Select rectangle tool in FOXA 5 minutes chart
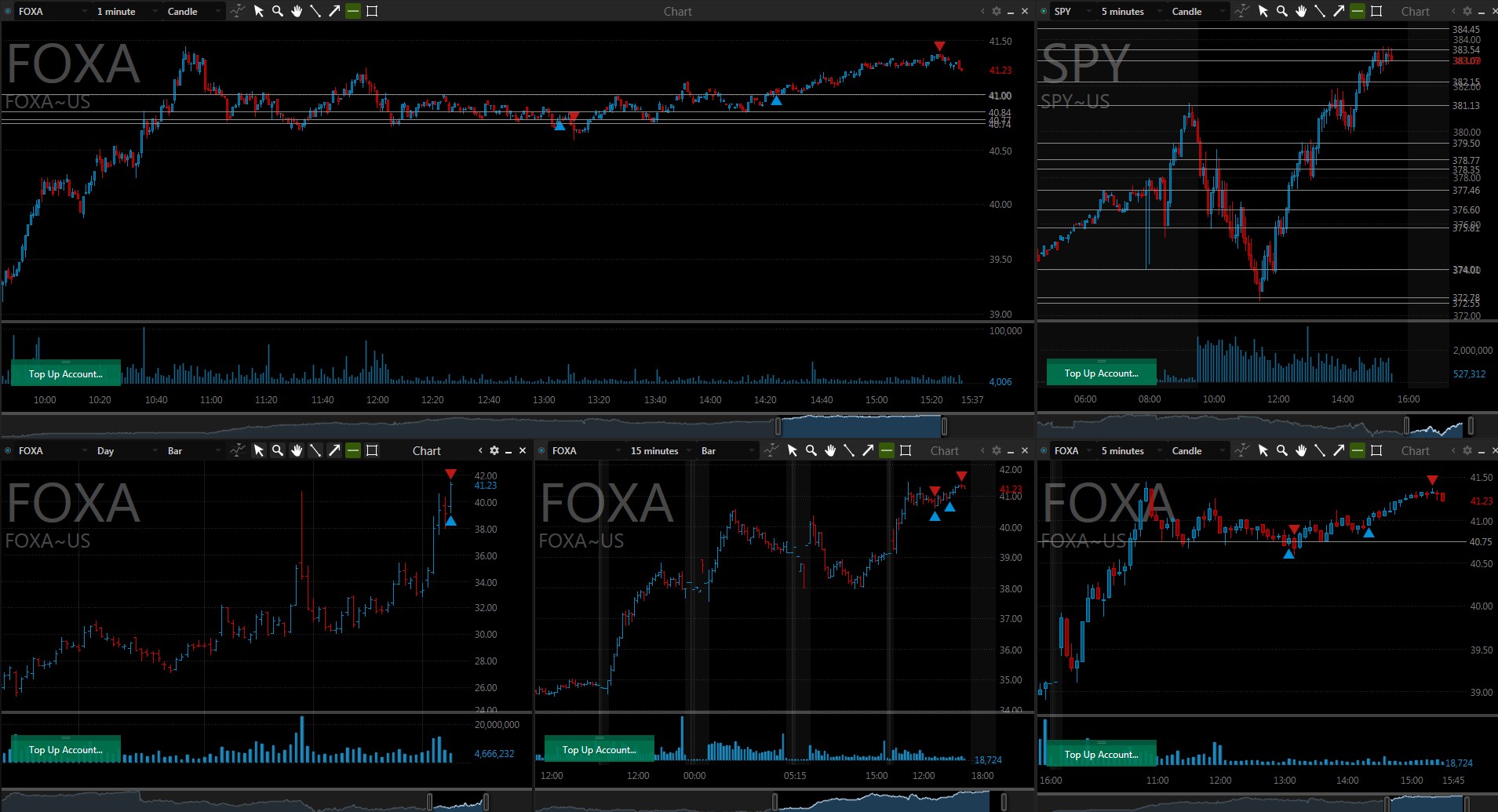Image resolution: width=1498 pixels, height=812 pixels. coord(1376,450)
